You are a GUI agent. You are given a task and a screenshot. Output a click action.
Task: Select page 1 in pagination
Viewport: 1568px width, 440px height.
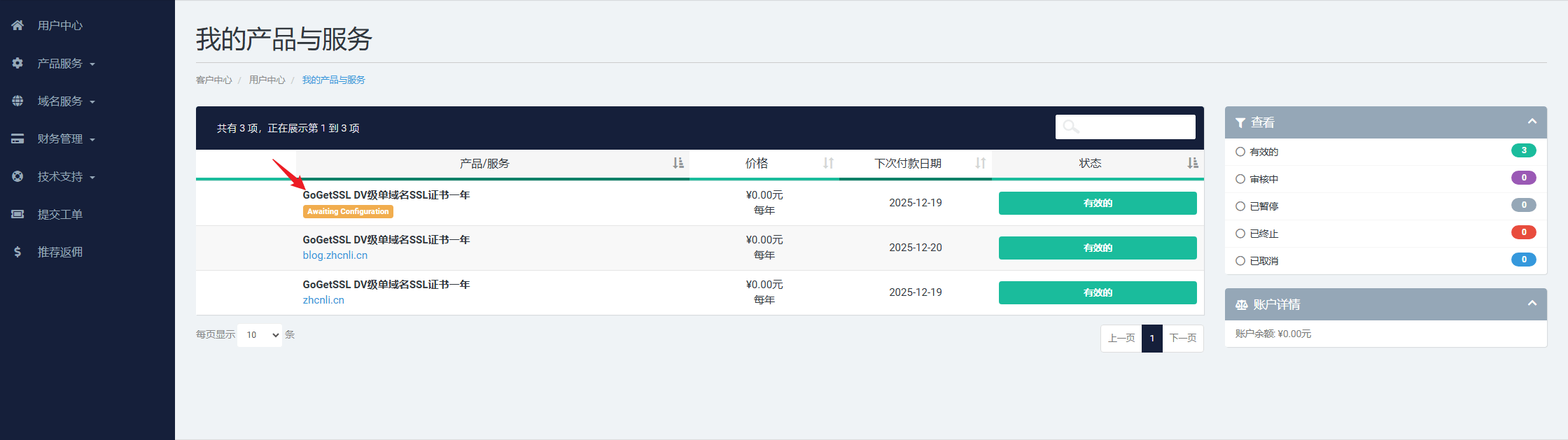(x=1152, y=339)
